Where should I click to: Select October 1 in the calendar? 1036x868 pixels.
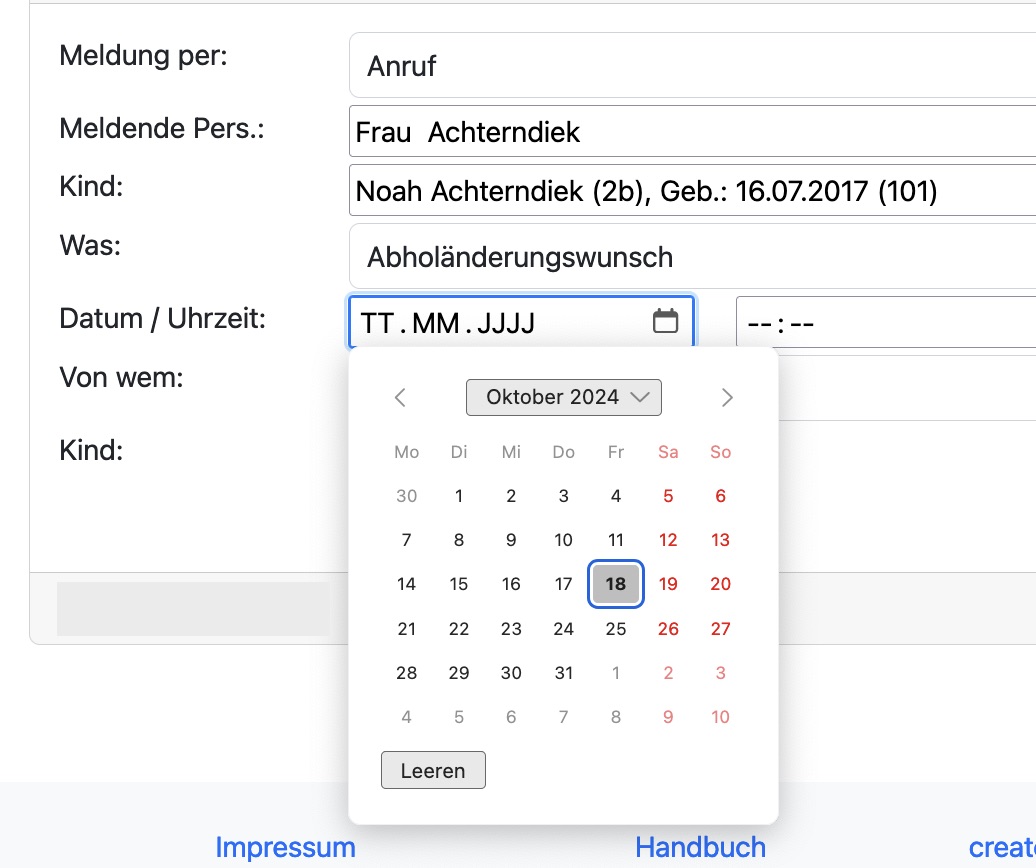(x=458, y=496)
